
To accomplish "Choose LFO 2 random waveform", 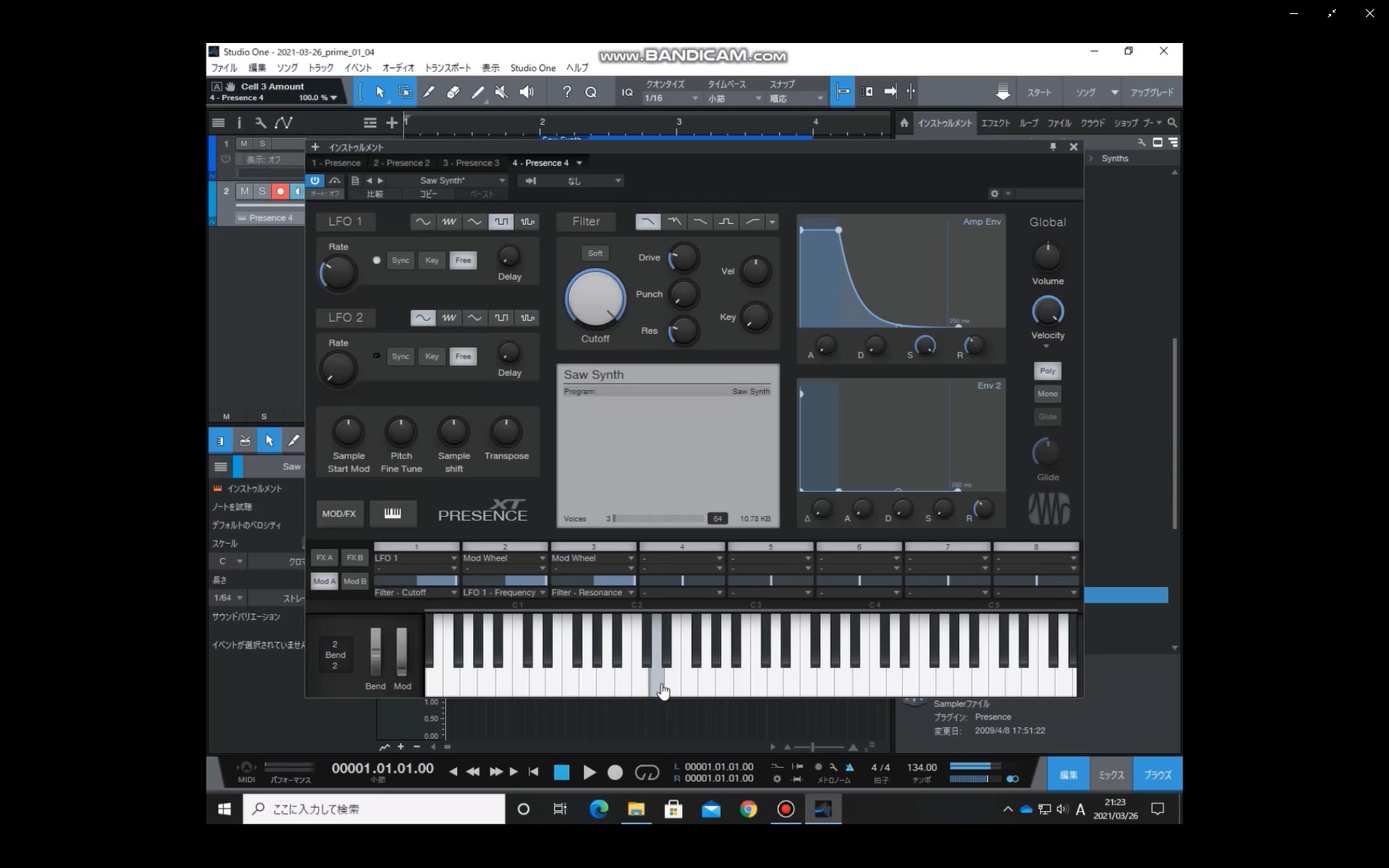I will [x=527, y=317].
